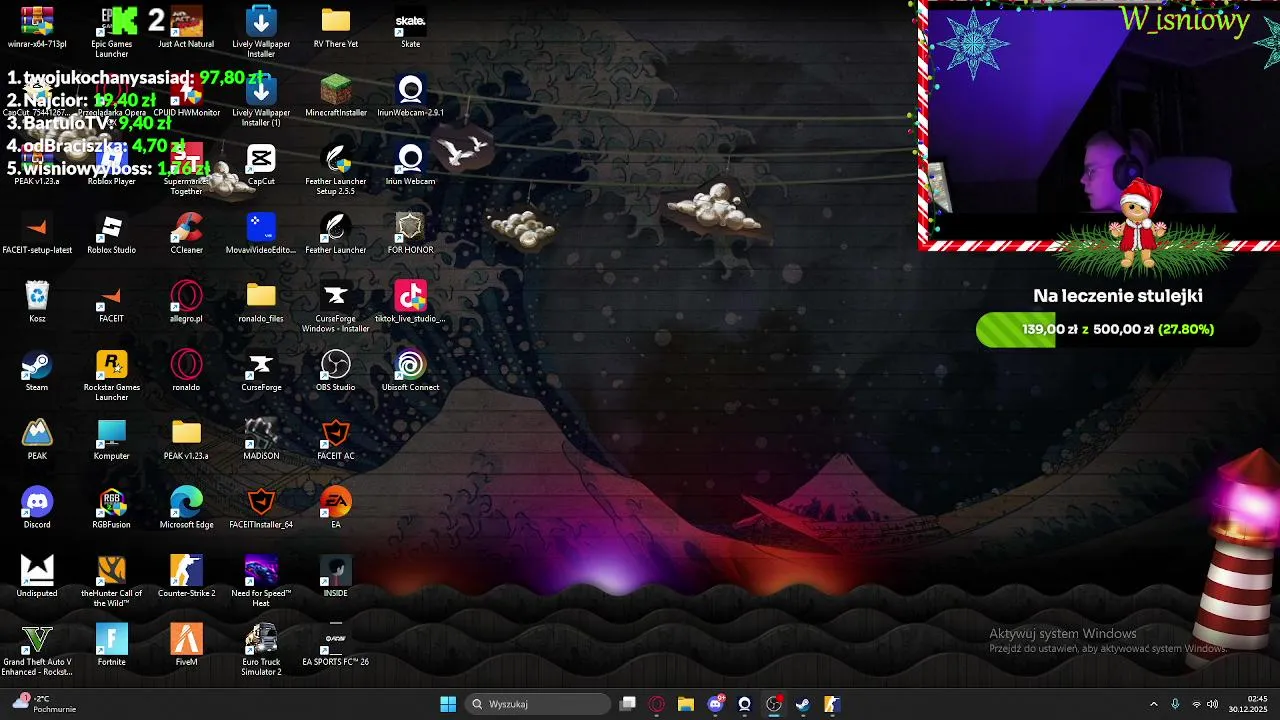This screenshot has height=720, width=1280.
Task: Select the EA SPORTS FC 26 shortcut
Action: click(x=336, y=646)
